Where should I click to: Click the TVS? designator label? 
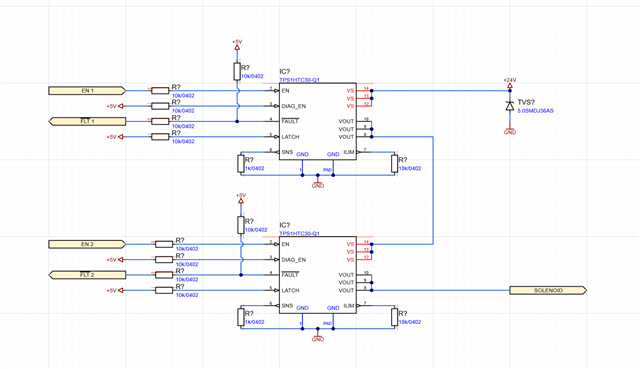[x=526, y=102]
